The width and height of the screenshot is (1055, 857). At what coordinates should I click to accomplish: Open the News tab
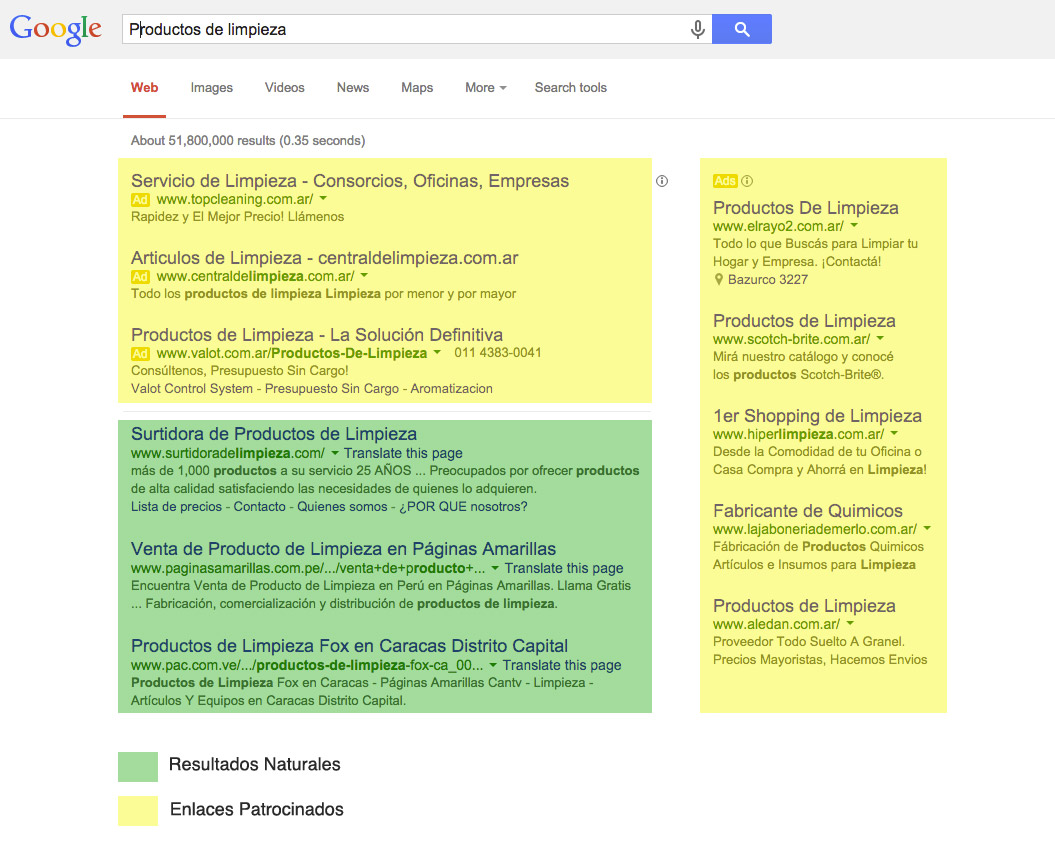[353, 87]
